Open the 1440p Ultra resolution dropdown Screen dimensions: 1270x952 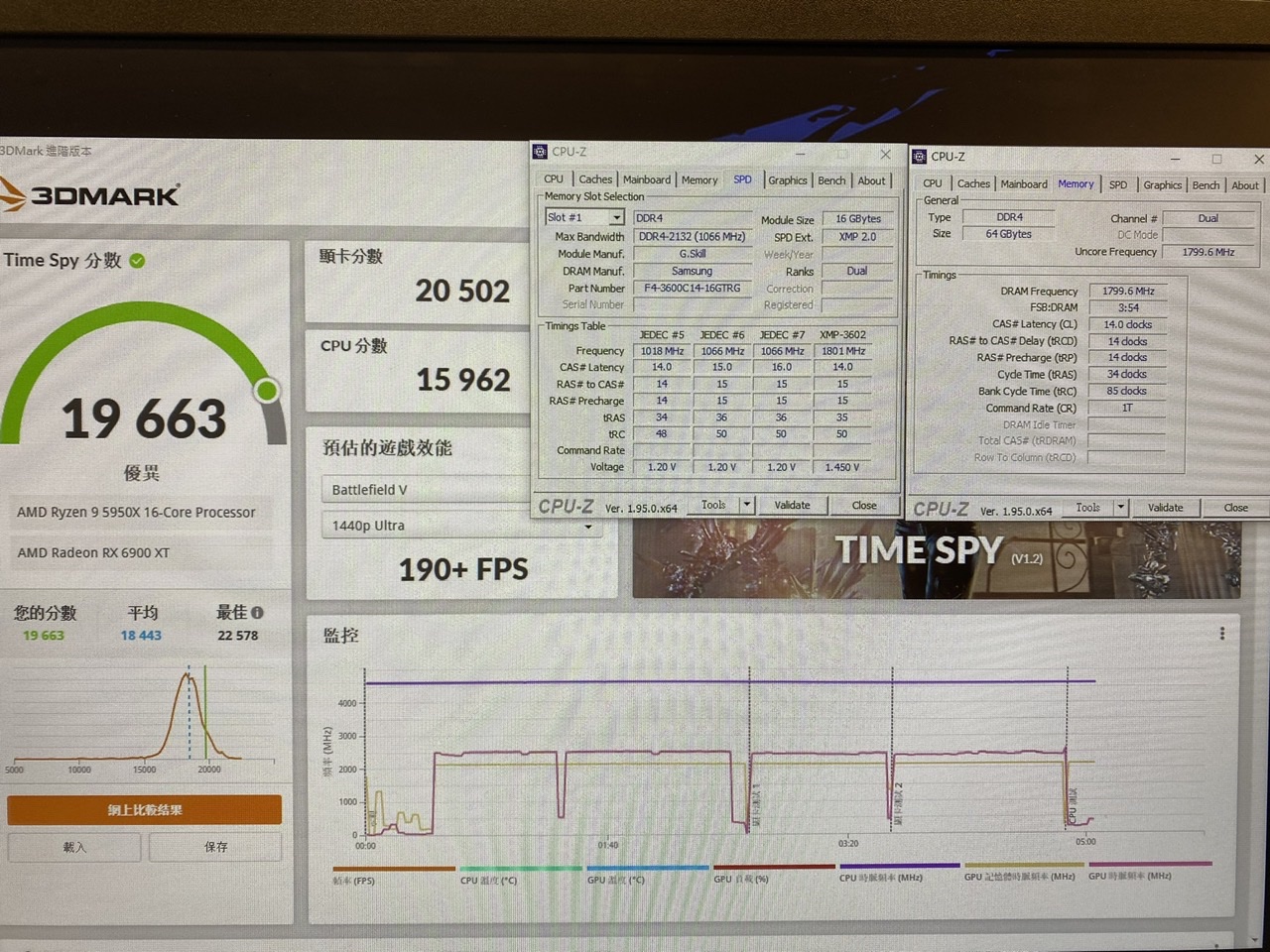462,526
